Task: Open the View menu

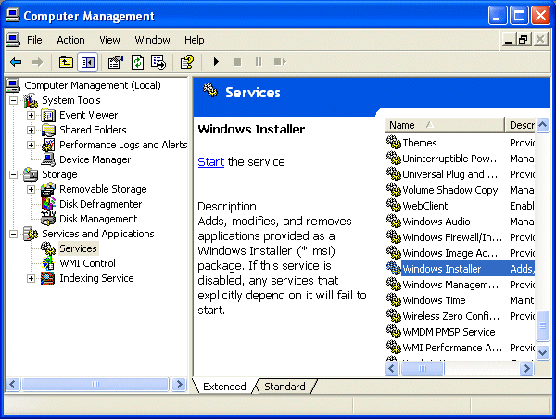Action: (110, 40)
